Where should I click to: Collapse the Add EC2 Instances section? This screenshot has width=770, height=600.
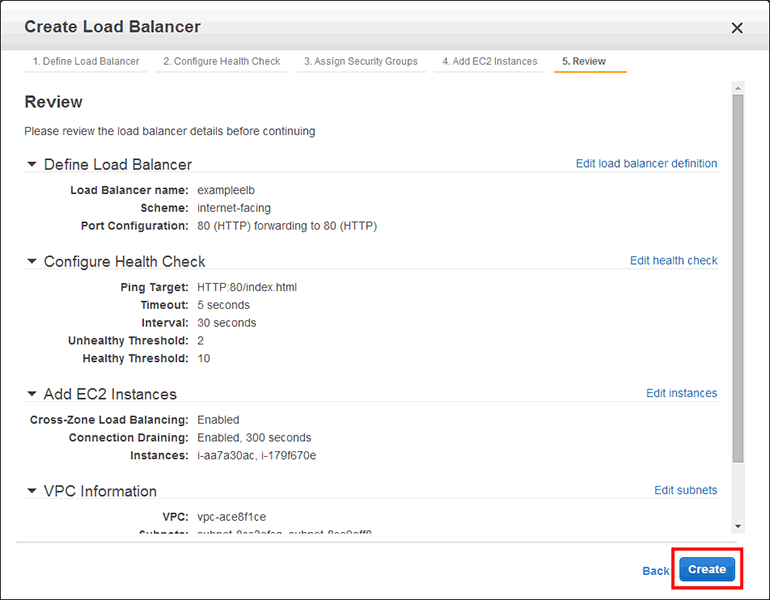(x=32, y=394)
